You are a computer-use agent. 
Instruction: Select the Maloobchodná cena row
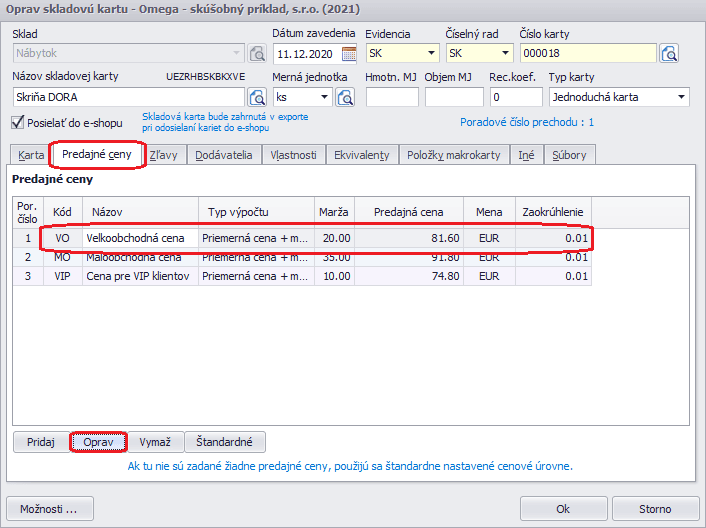click(x=137, y=258)
